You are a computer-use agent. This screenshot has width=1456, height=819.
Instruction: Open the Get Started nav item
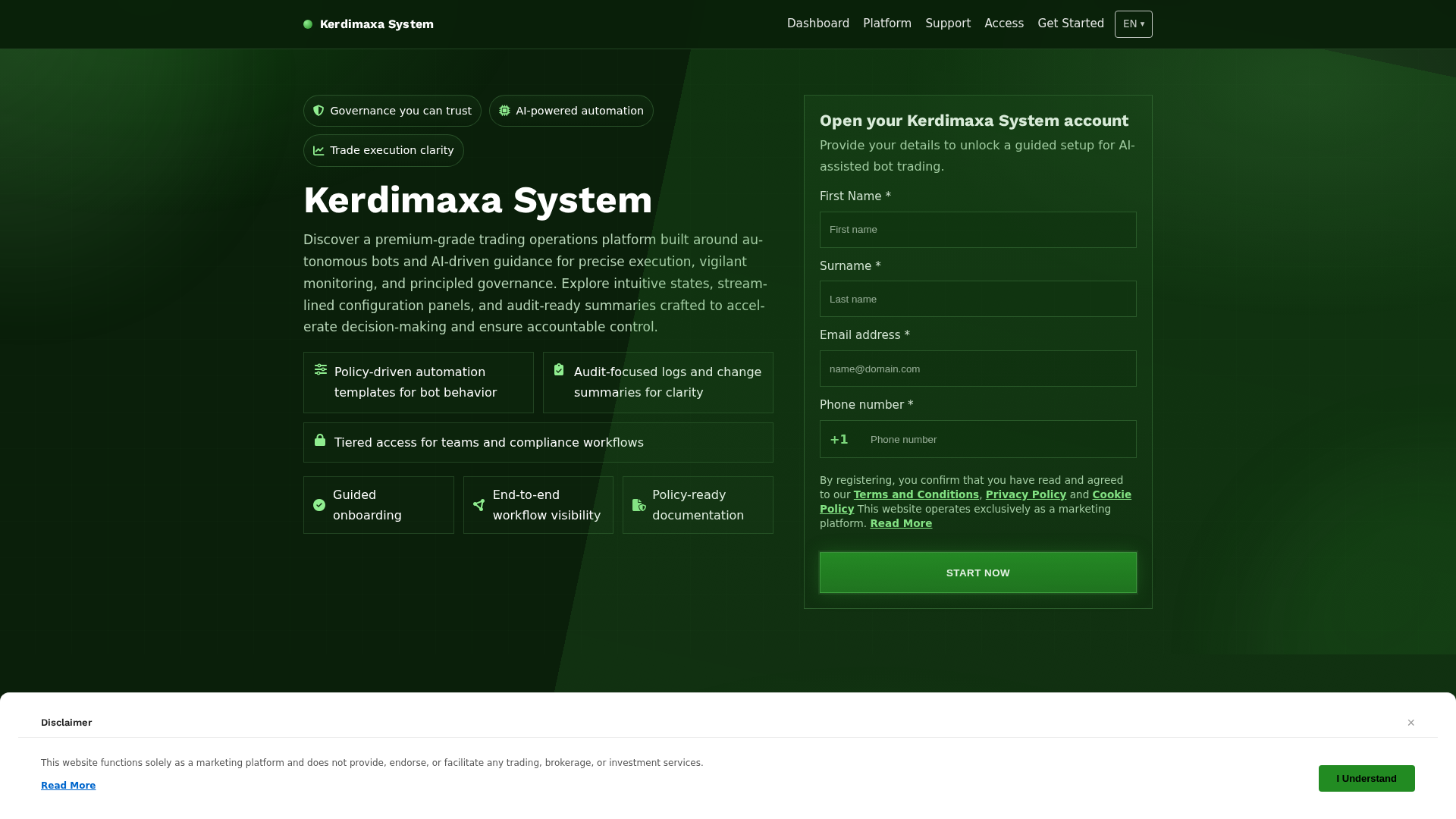pyautogui.click(x=1071, y=24)
